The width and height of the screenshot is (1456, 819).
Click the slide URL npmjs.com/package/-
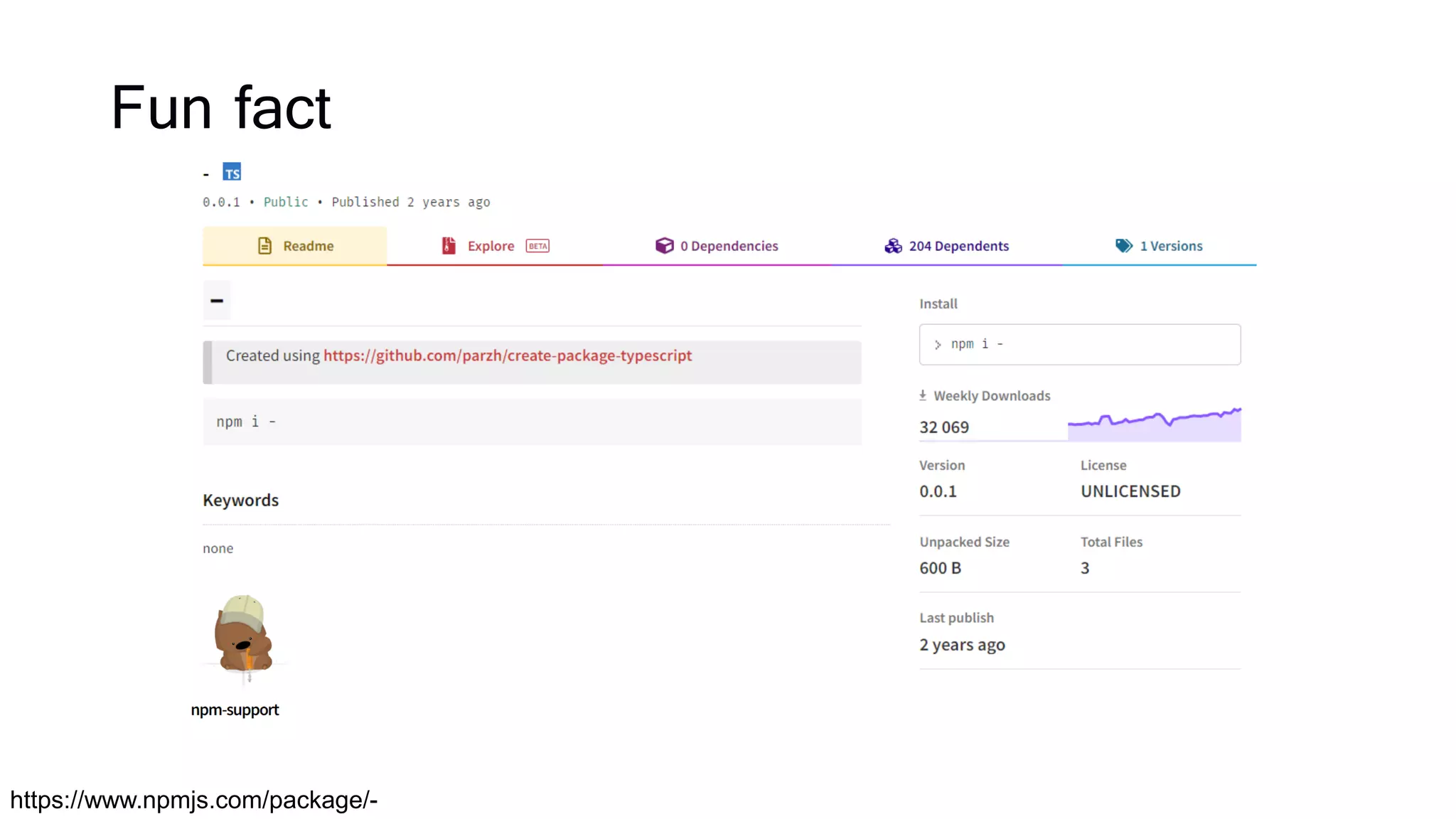(x=193, y=800)
